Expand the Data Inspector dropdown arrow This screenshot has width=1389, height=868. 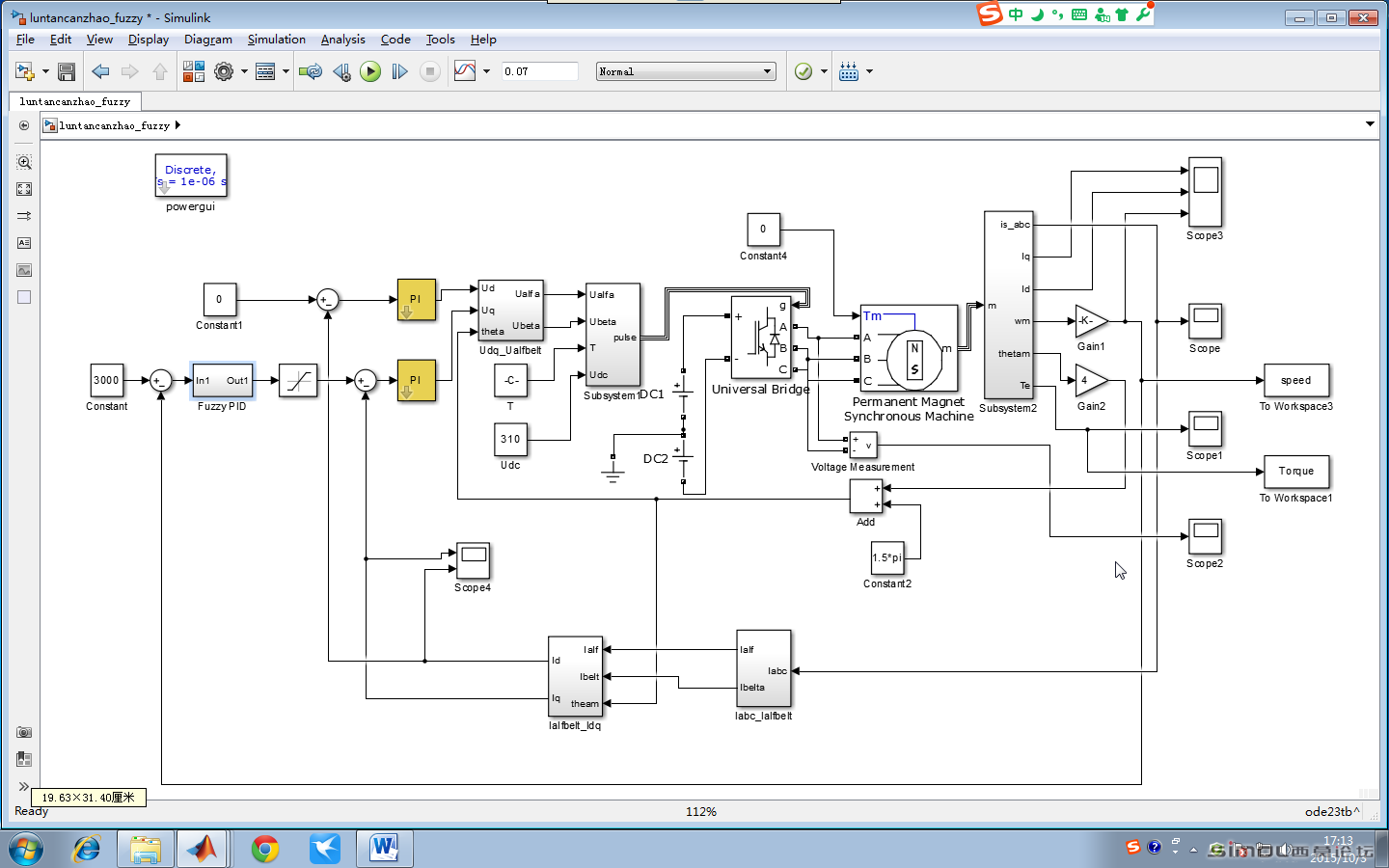pos(486,71)
